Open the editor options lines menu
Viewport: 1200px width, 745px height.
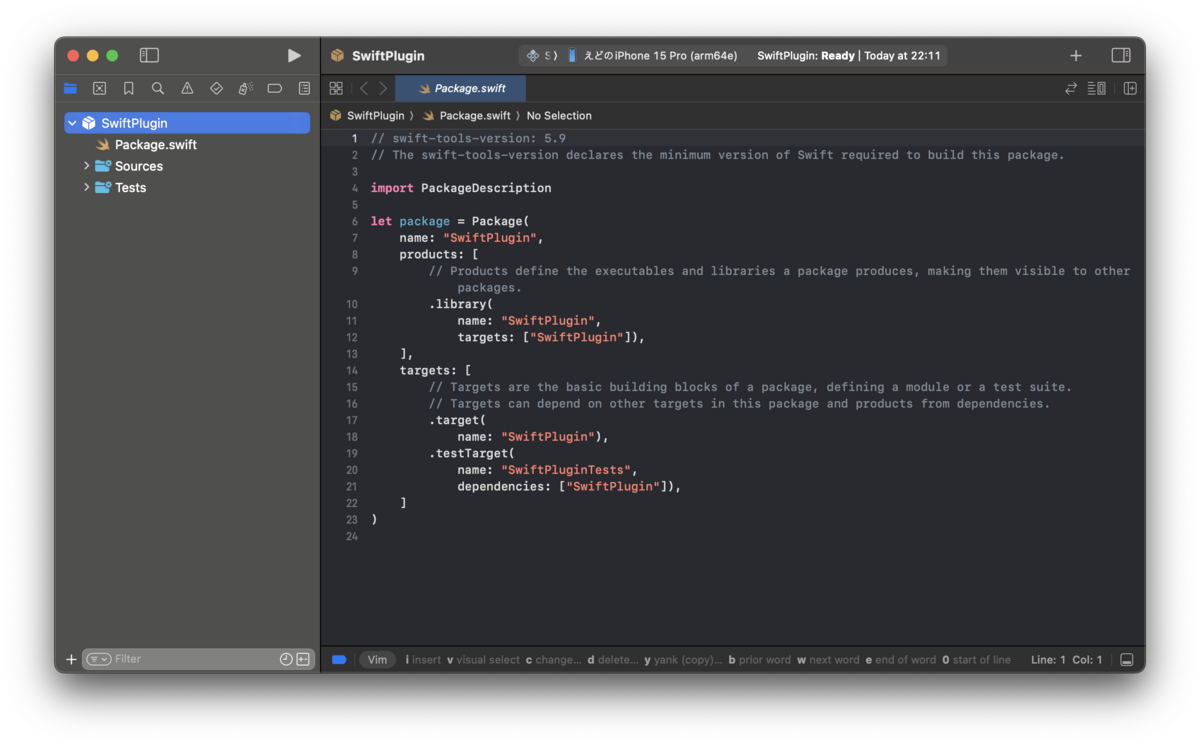point(1097,88)
